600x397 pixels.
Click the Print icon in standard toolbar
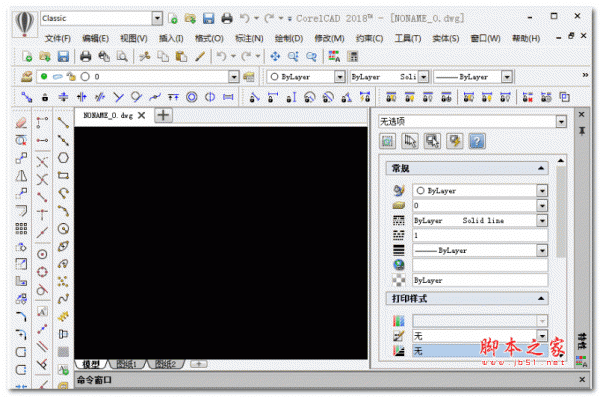coord(85,57)
